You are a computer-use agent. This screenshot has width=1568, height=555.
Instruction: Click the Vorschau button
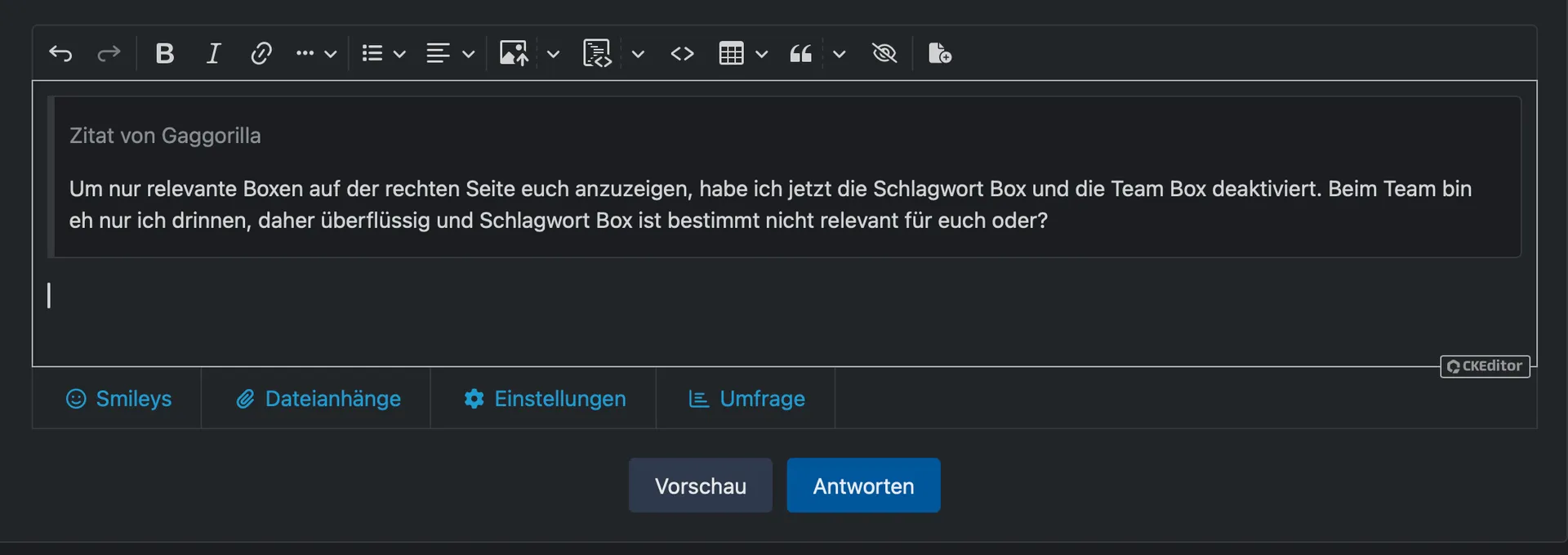click(700, 486)
